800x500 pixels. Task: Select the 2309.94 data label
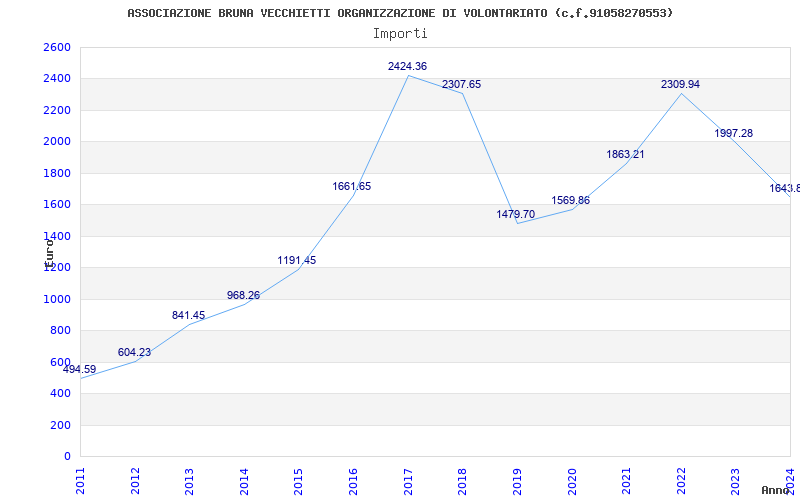pyautogui.click(x=680, y=84)
